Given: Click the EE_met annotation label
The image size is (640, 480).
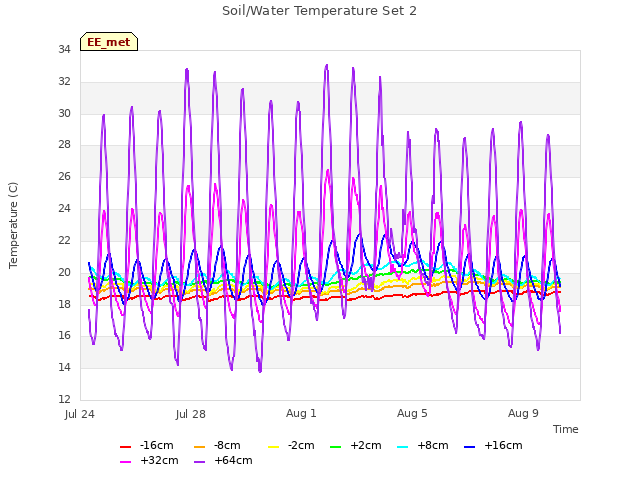Looking at the screenshot, I should coord(109,42).
